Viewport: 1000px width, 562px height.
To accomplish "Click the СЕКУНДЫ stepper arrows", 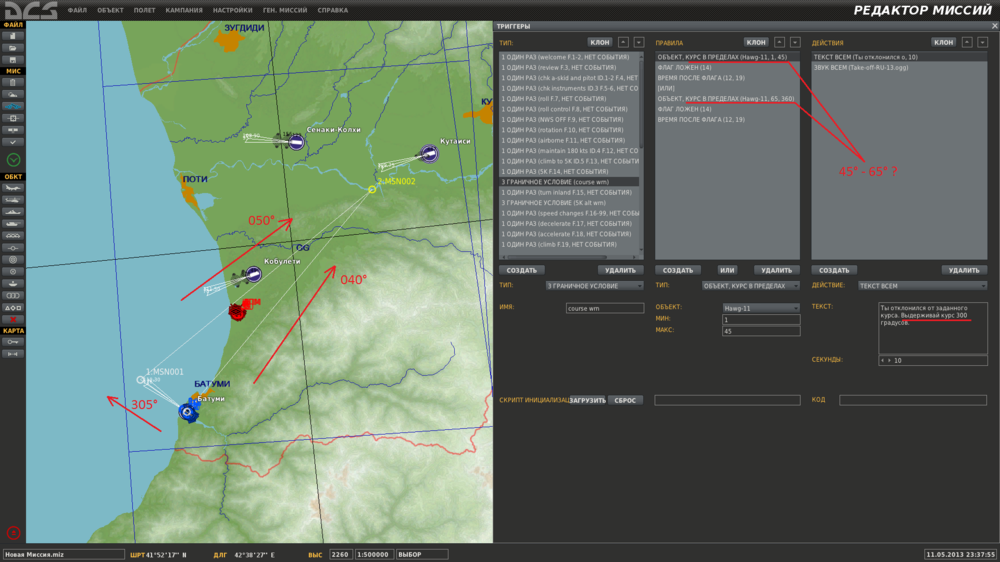I will tap(884, 360).
